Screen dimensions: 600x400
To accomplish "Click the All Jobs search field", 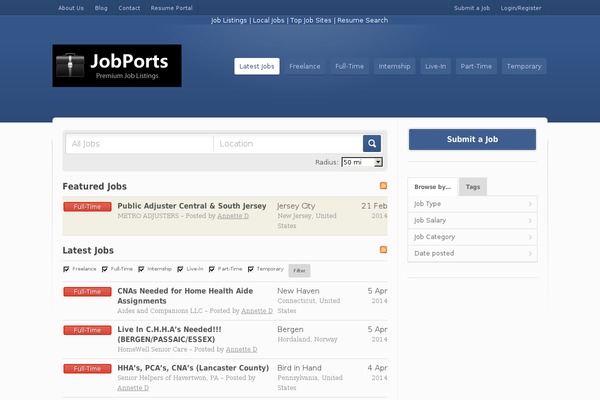I will point(140,144).
